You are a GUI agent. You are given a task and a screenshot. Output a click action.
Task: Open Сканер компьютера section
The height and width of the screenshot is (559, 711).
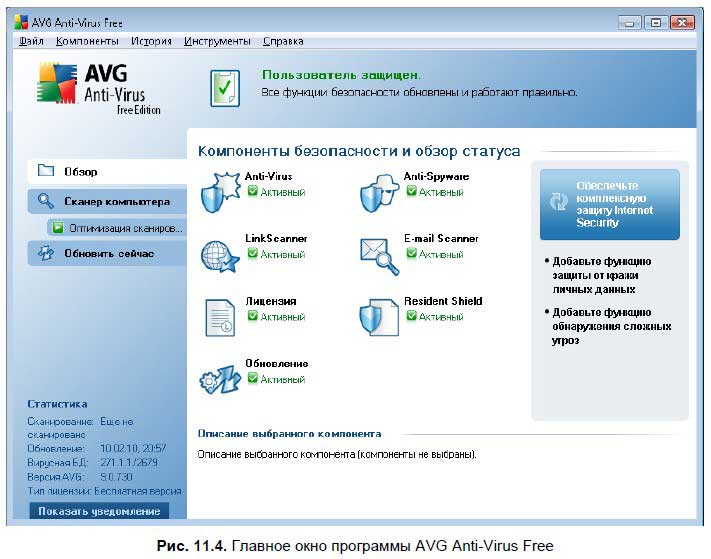(x=107, y=201)
